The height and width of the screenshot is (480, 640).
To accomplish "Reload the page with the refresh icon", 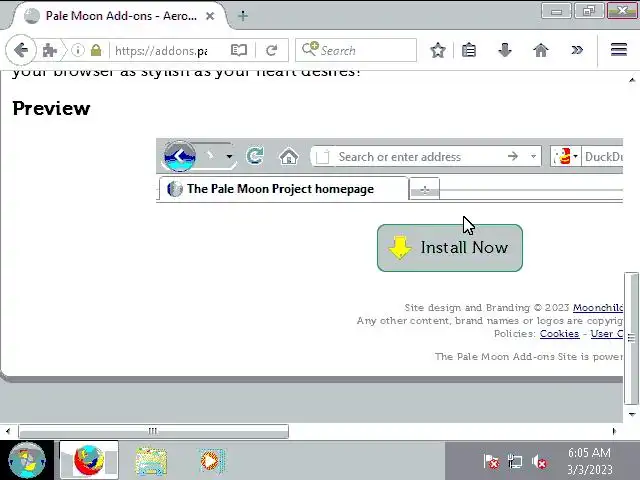I will tap(271, 50).
